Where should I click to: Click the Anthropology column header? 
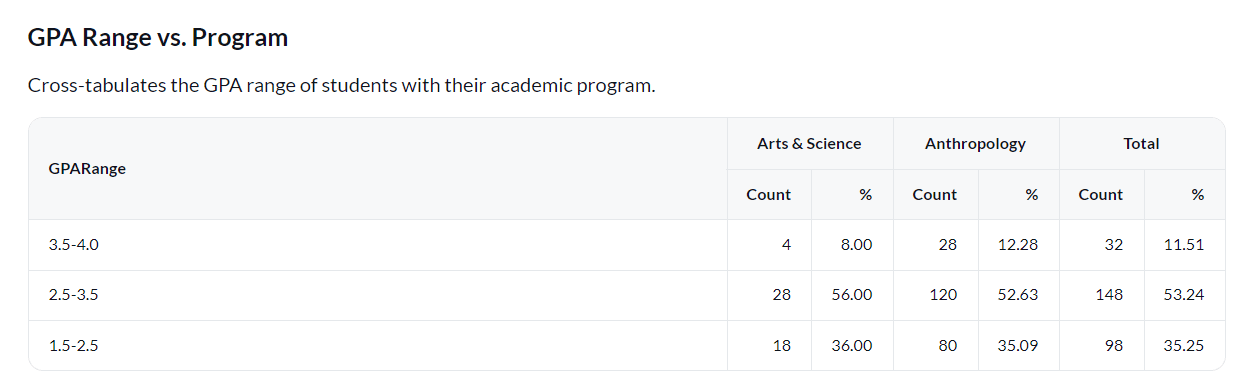975,144
